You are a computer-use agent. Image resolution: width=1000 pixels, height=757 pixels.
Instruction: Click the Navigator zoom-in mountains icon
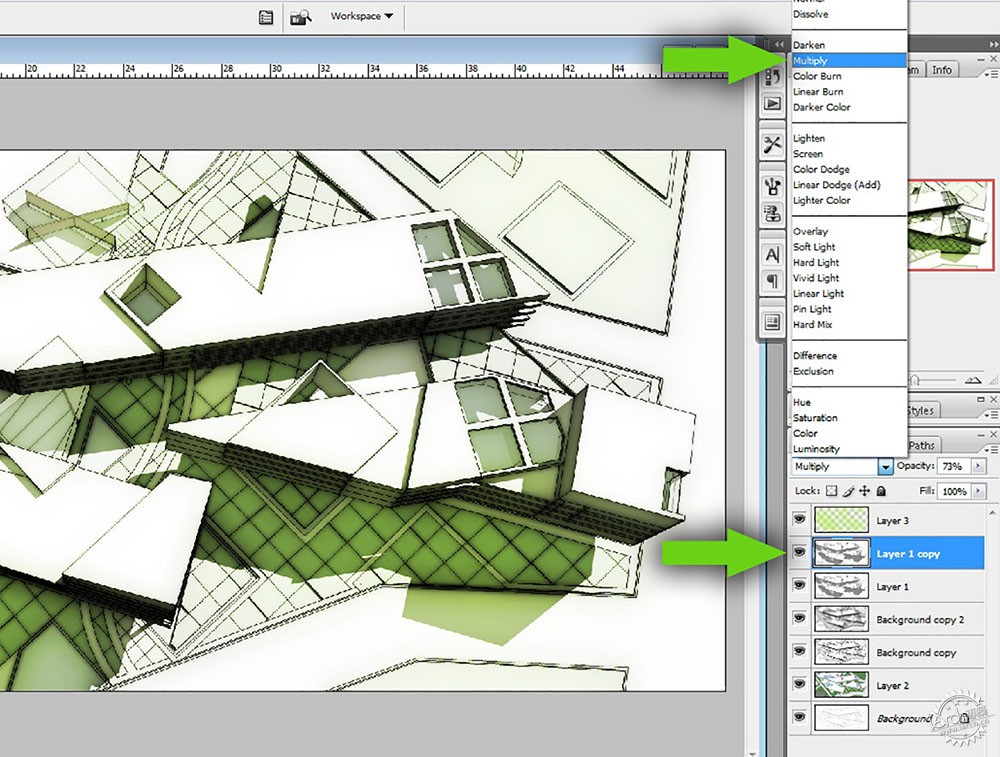pos(973,380)
